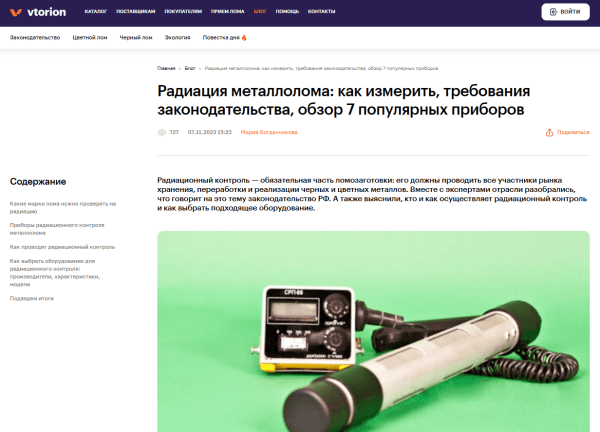The image size is (600, 432).
Task: Open the Покупателям menu item
Action: pos(183,11)
